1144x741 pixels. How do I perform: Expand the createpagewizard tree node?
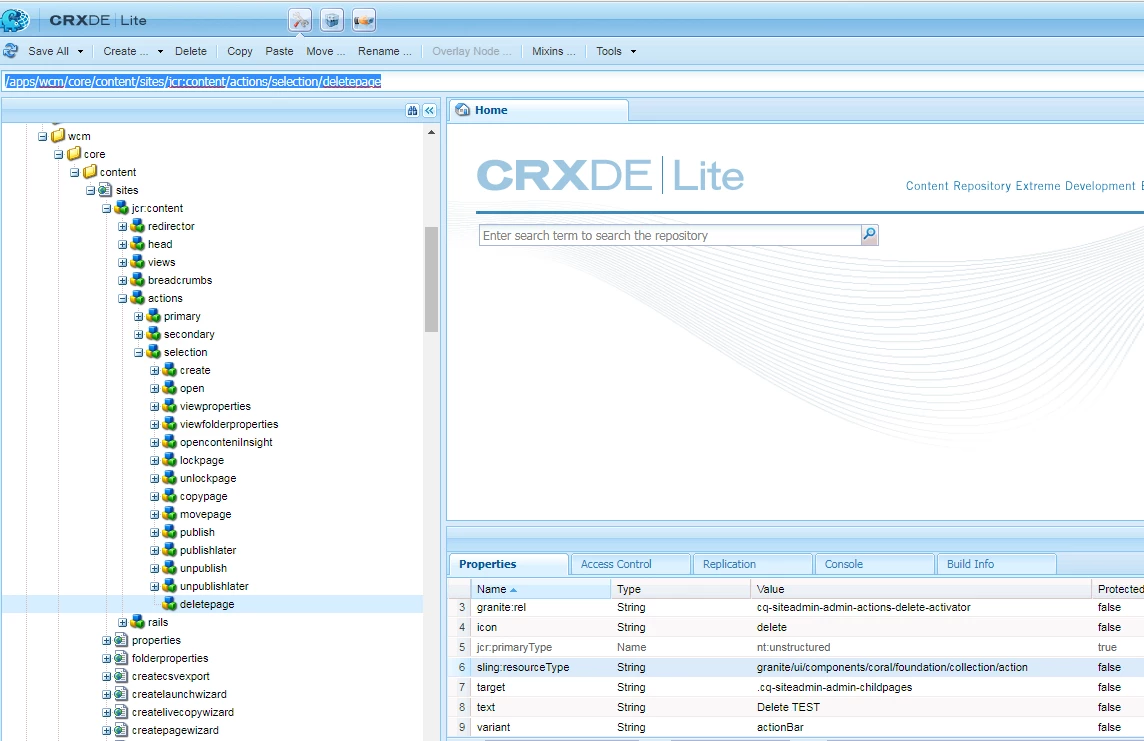pyautogui.click(x=107, y=730)
